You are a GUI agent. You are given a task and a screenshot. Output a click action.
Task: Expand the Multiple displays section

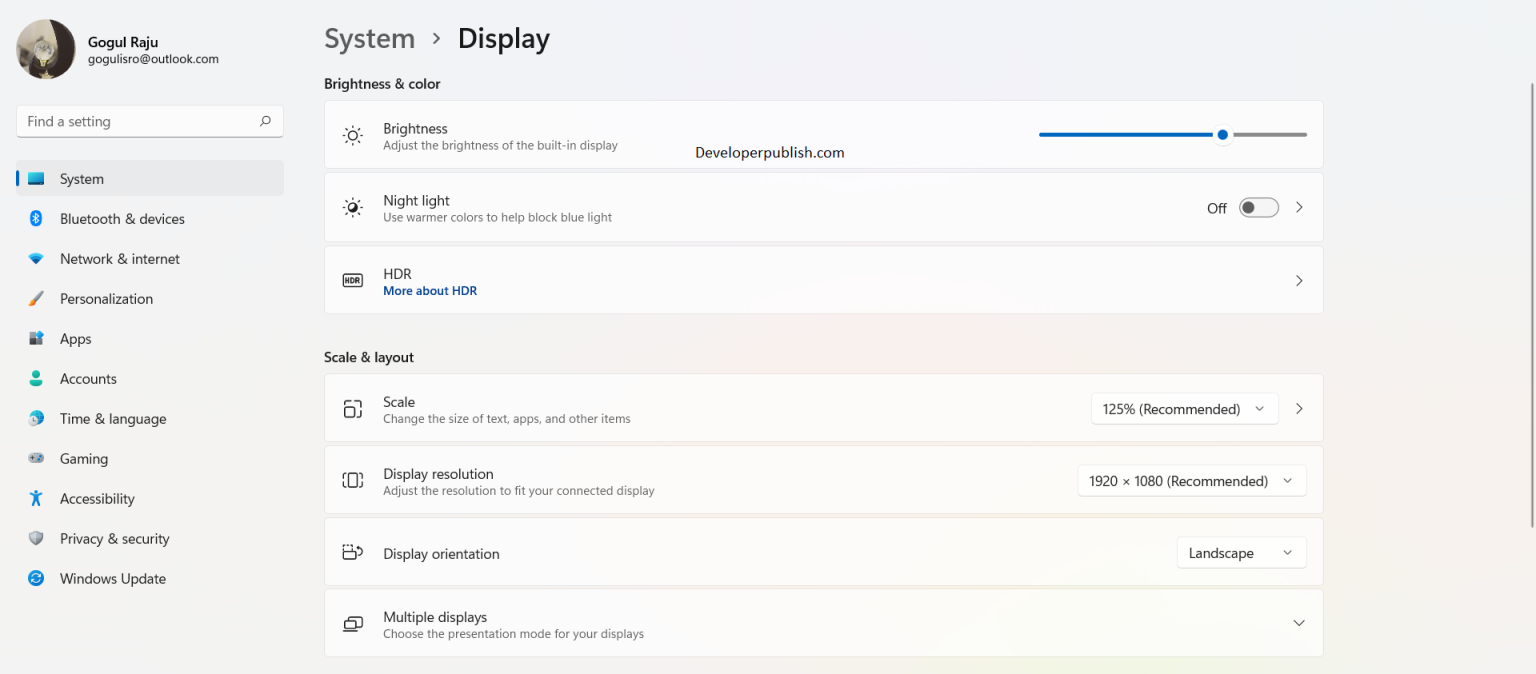(1299, 622)
